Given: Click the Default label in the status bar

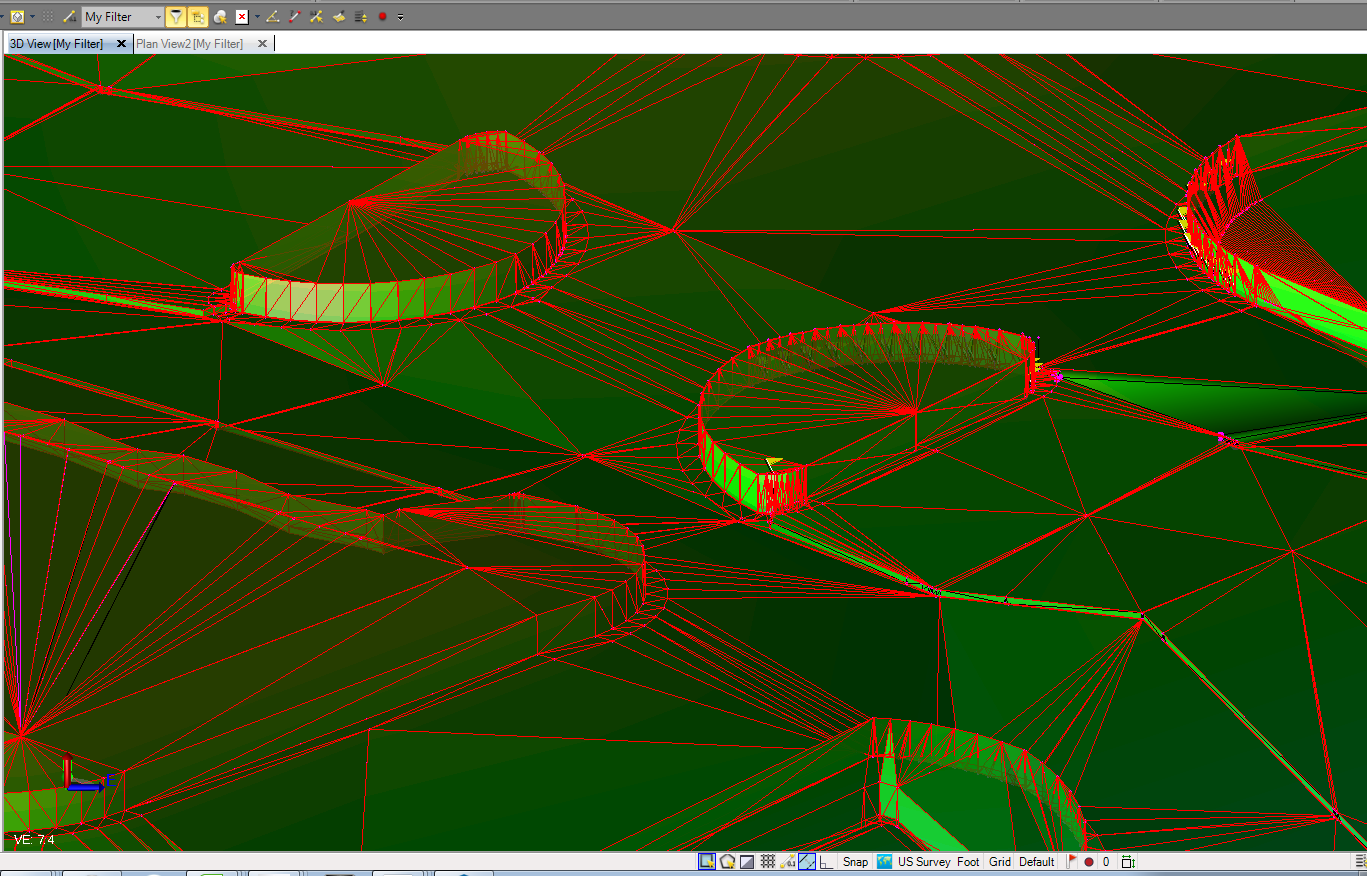Looking at the screenshot, I should click(1037, 862).
